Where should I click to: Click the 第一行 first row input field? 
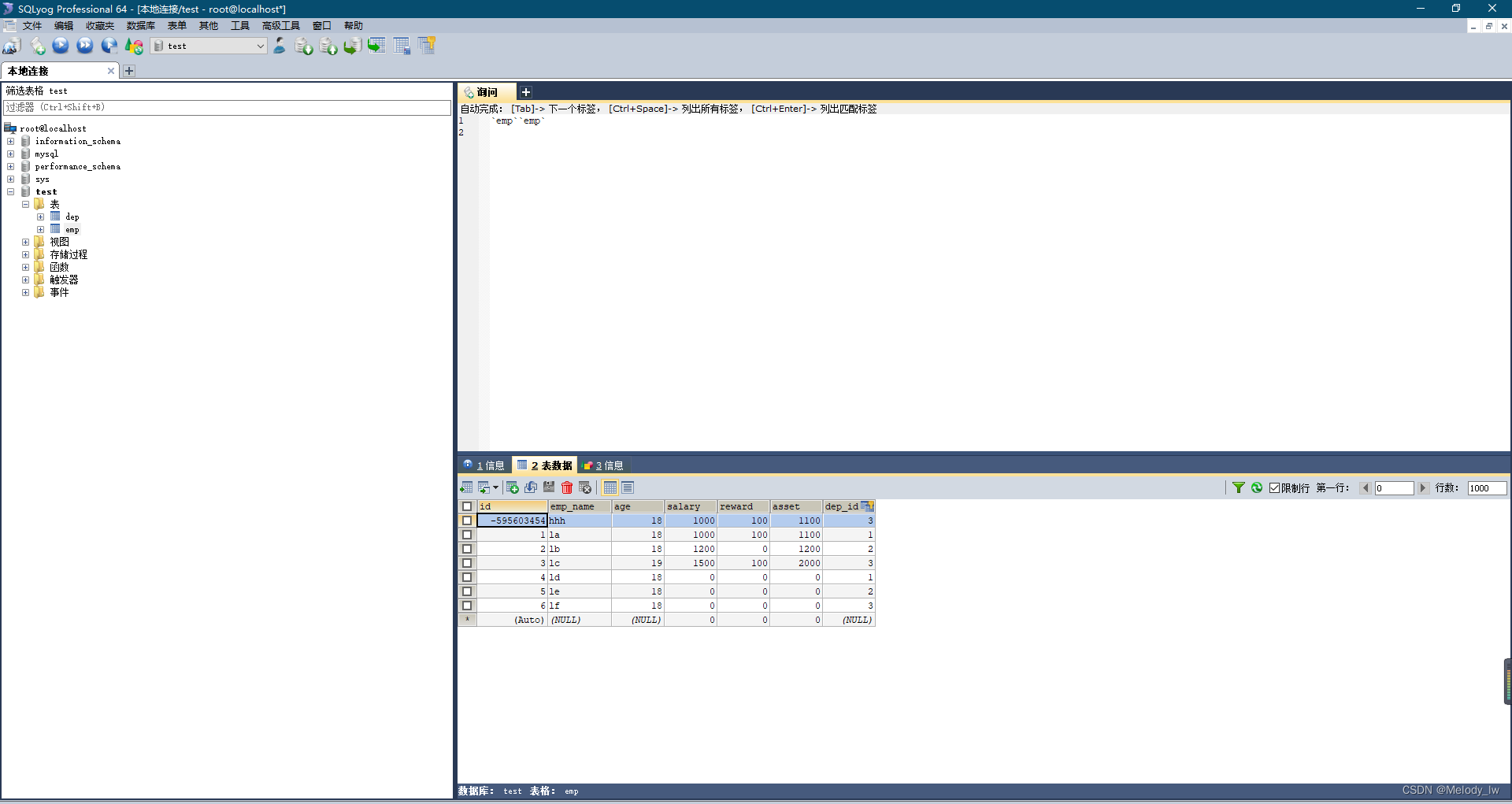[x=1394, y=488]
